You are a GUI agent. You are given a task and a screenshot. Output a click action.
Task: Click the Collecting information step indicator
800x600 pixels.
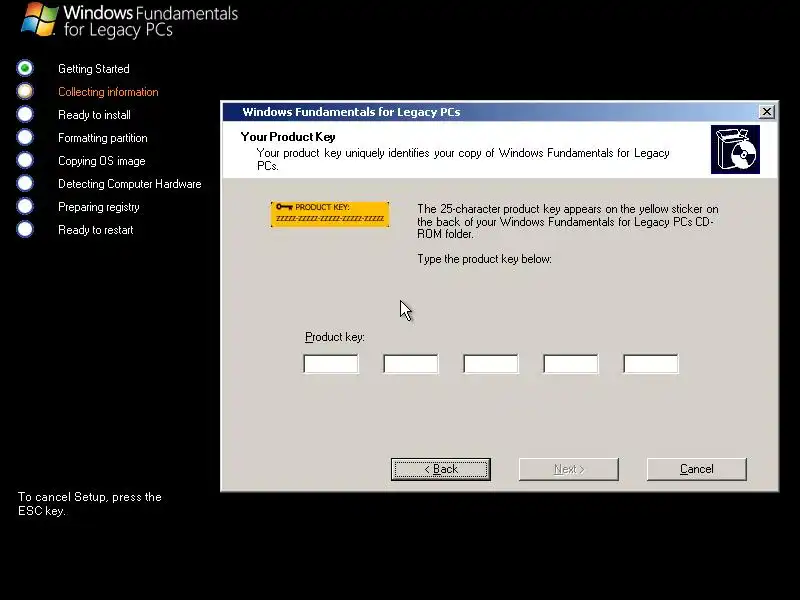tap(24, 91)
